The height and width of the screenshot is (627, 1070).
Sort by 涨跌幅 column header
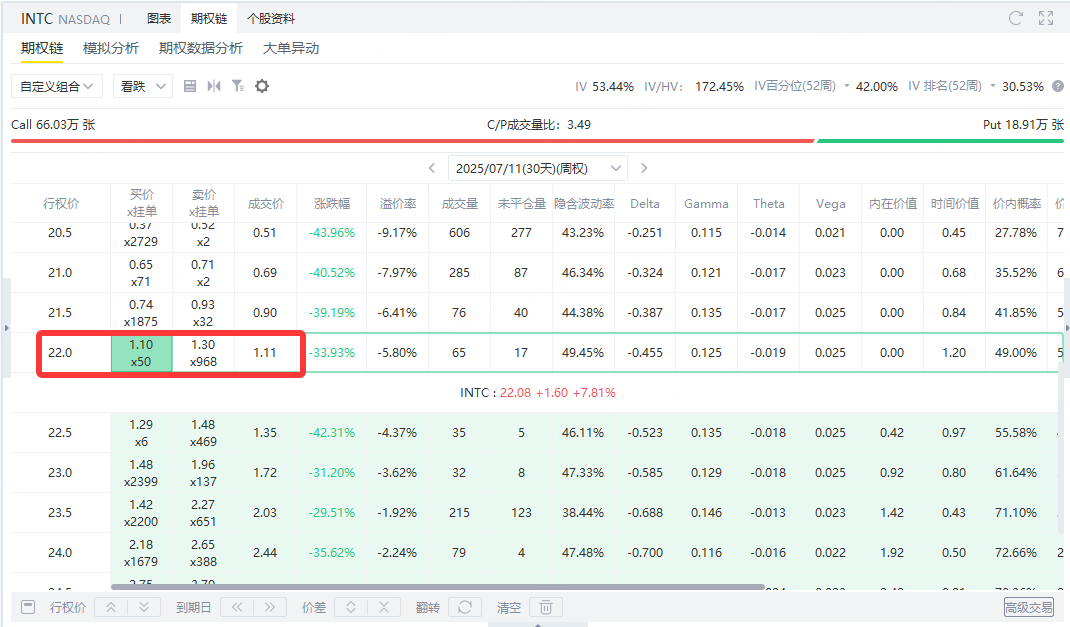pos(332,203)
